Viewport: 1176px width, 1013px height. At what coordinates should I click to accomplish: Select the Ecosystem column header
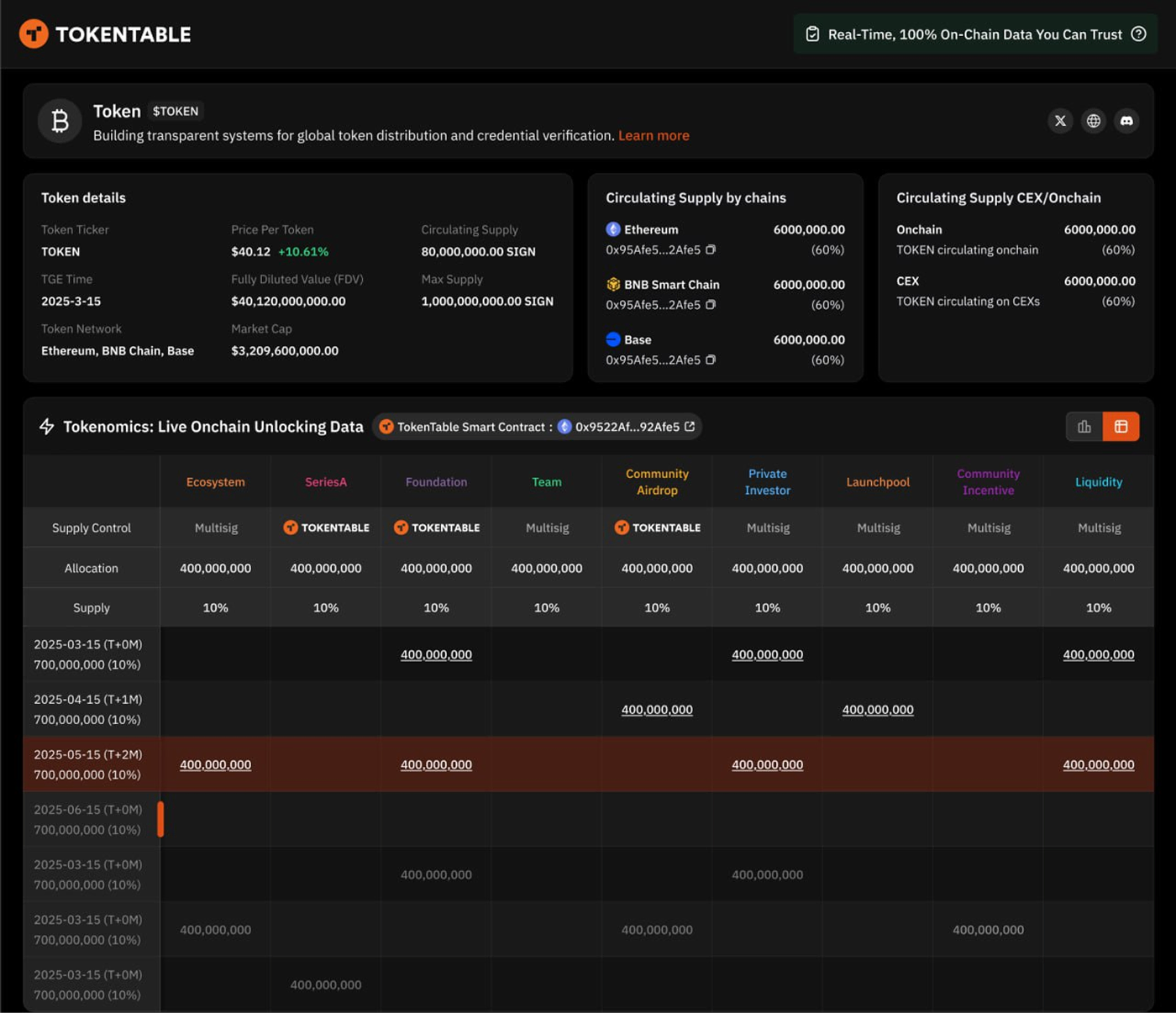point(216,482)
